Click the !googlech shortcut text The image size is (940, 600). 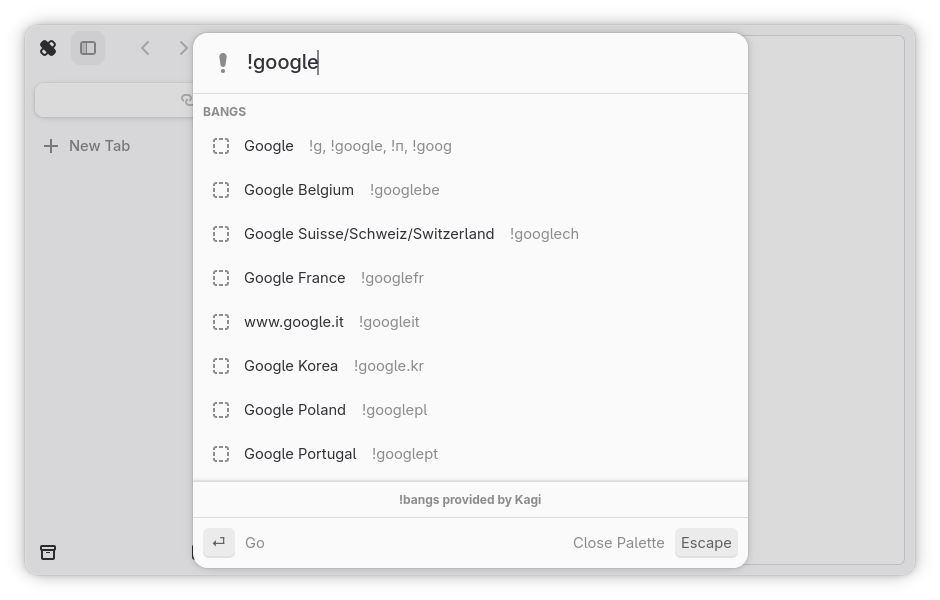pyautogui.click(x=544, y=234)
